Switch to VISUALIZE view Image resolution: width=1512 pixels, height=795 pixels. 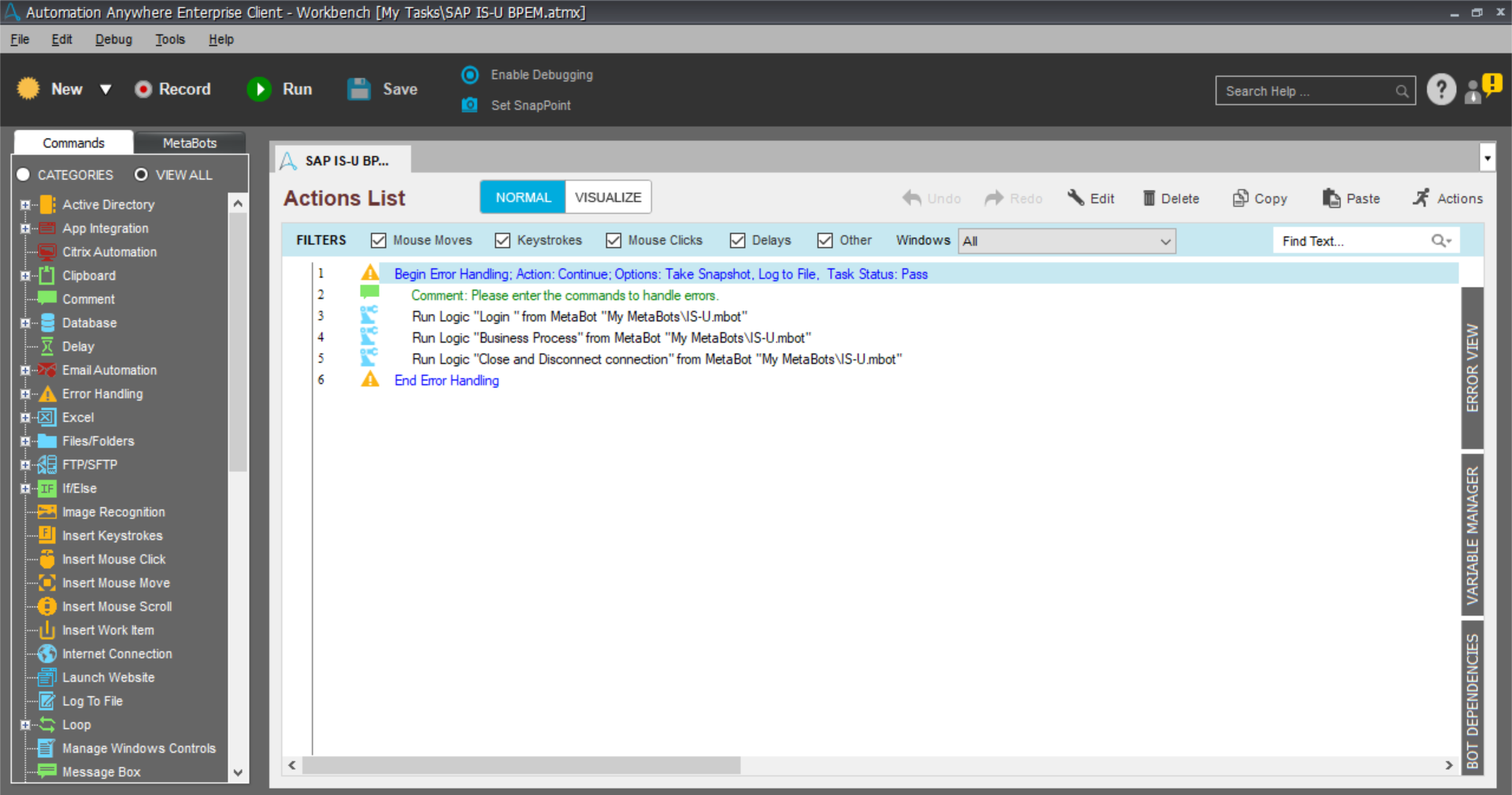[x=608, y=197]
